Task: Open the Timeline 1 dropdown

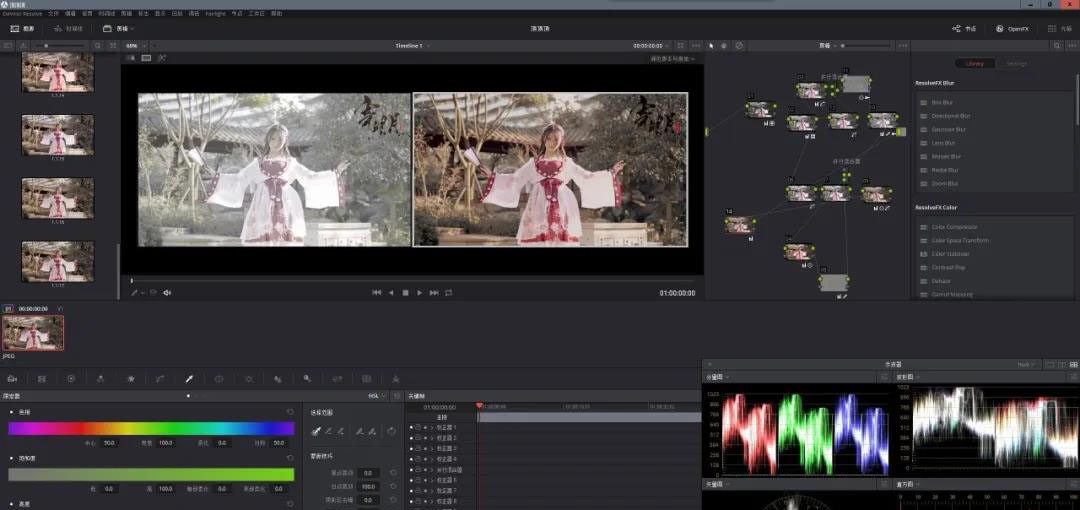Action: 413,45
